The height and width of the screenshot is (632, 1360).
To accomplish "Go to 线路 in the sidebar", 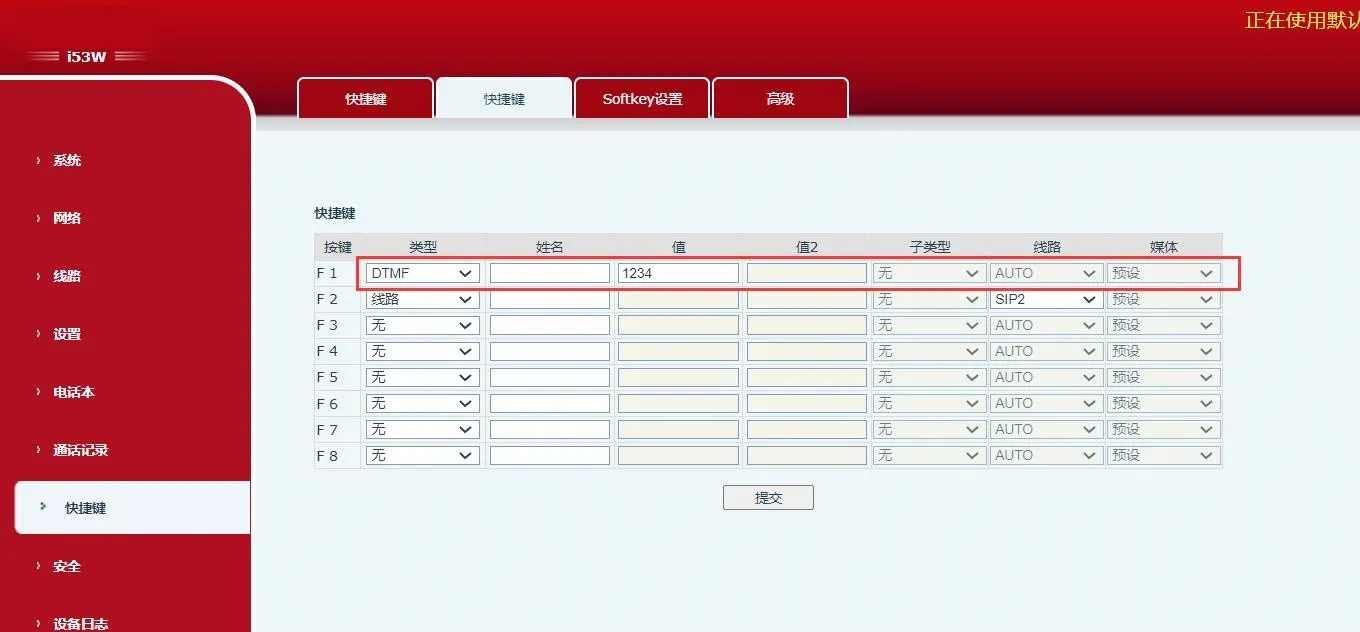I will click(x=67, y=276).
